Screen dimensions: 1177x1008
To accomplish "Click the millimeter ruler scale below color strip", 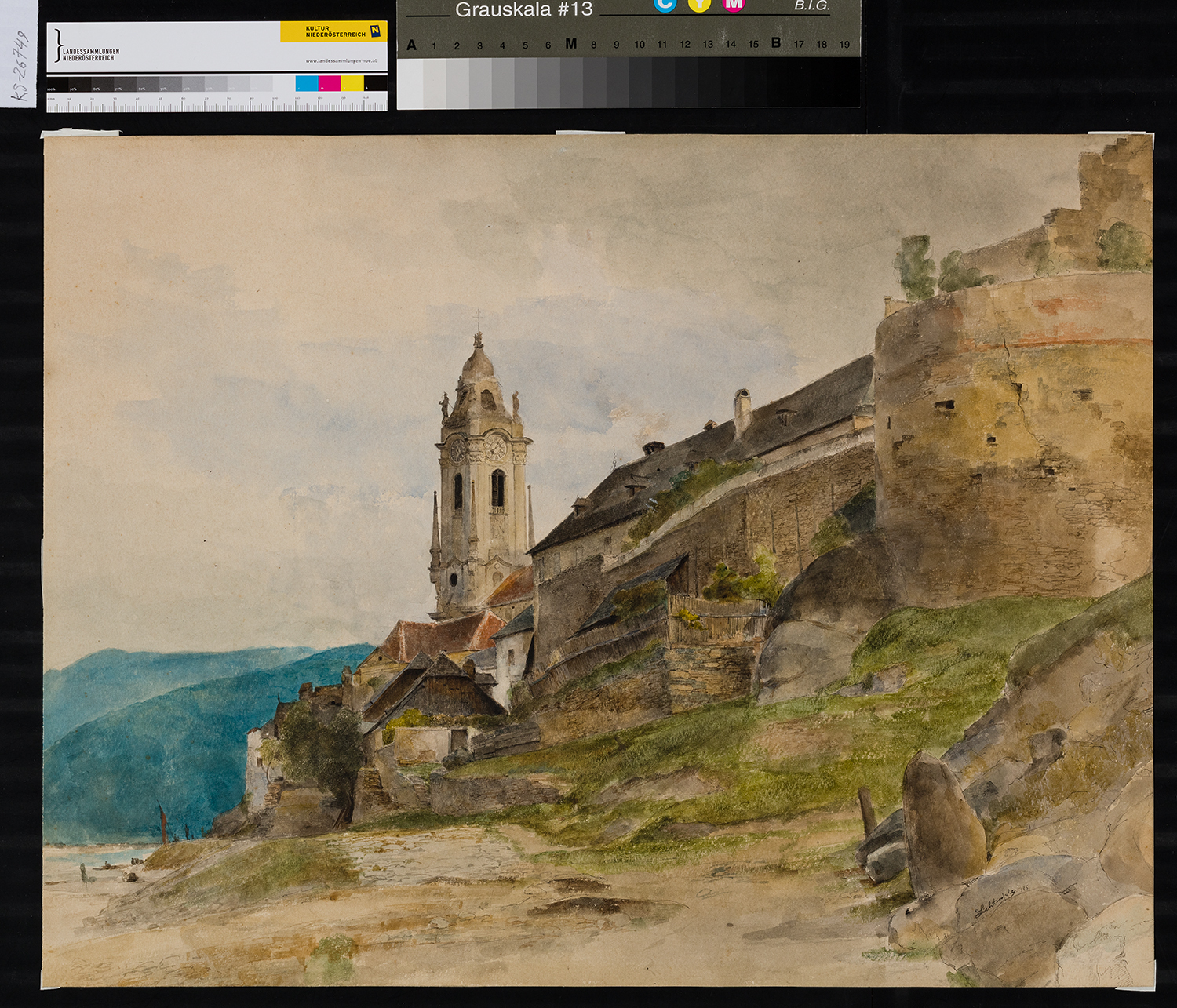I will tap(216, 103).
